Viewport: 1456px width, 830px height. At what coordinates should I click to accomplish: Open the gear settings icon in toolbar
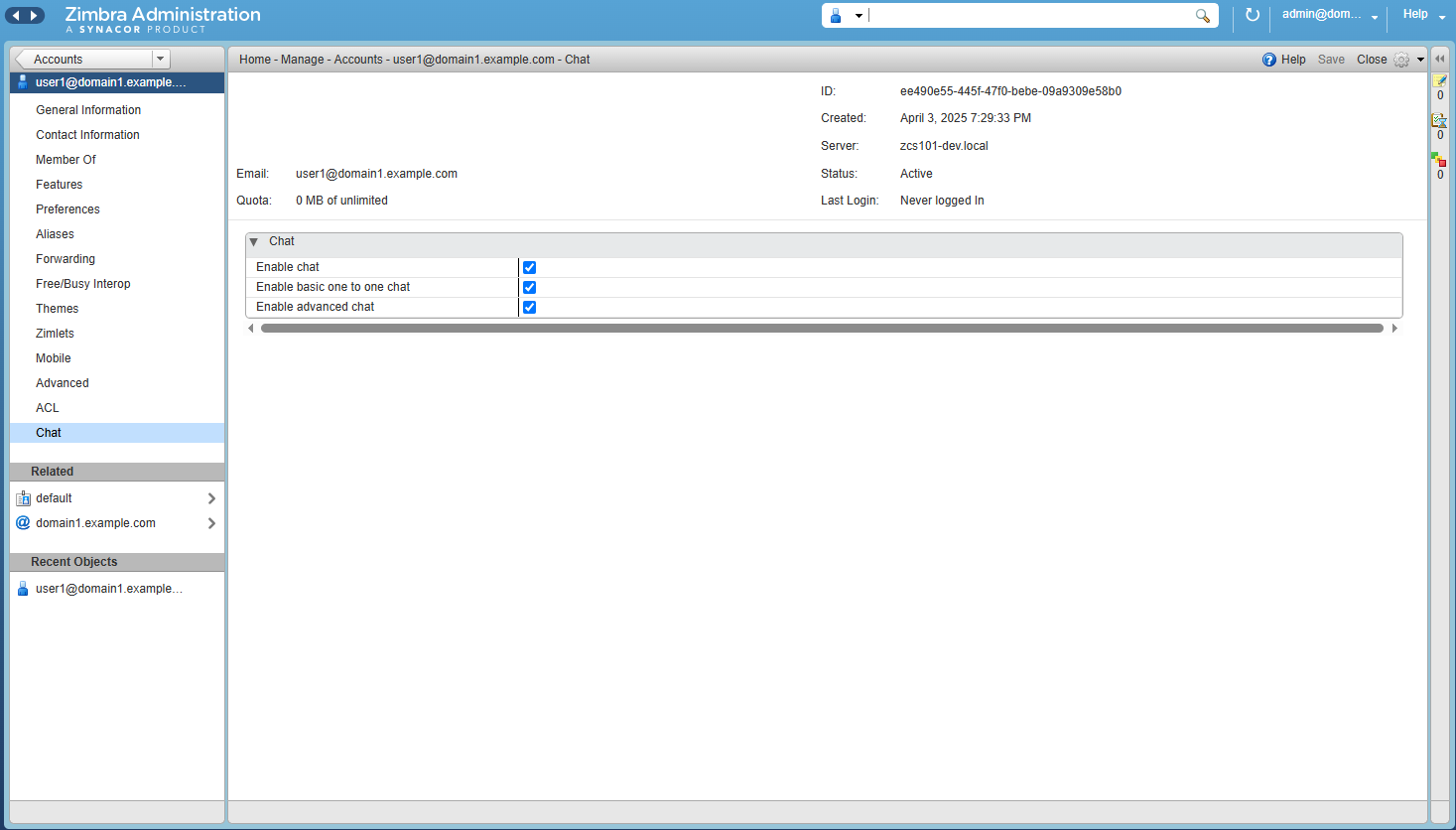coord(1401,60)
